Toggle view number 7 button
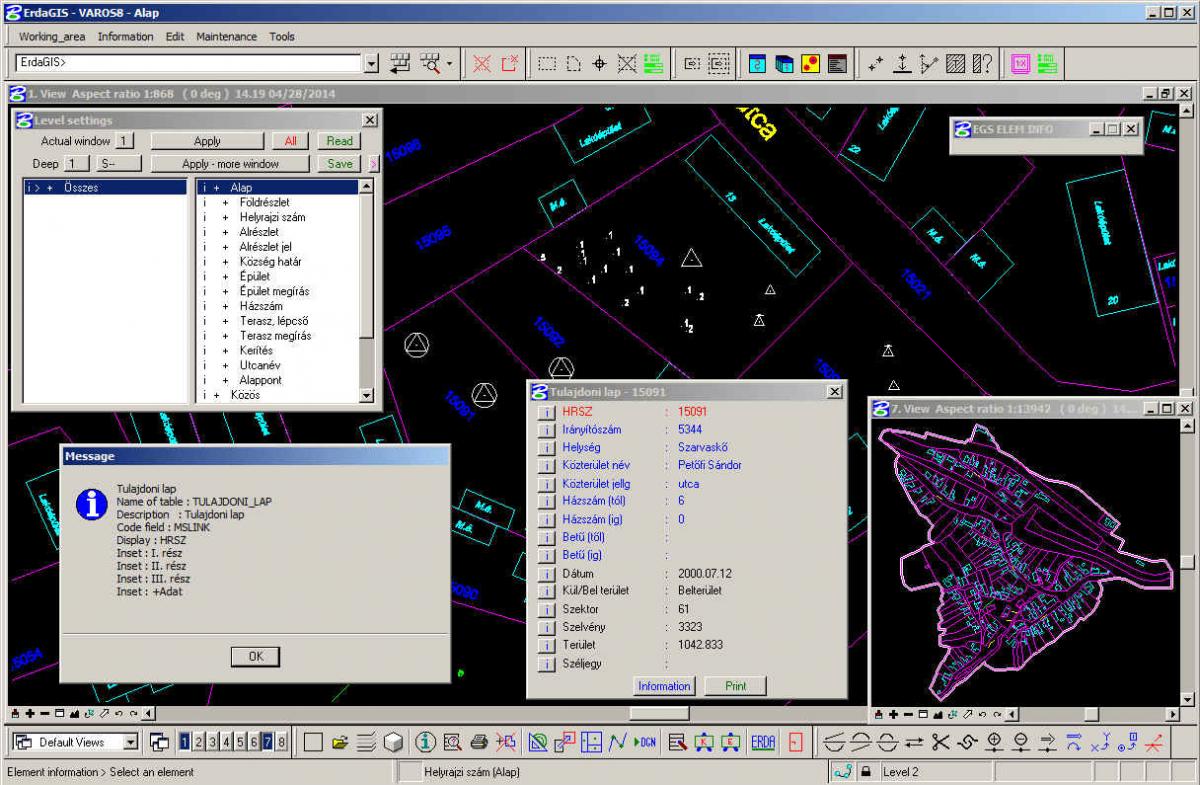 [x=268, y=742]
